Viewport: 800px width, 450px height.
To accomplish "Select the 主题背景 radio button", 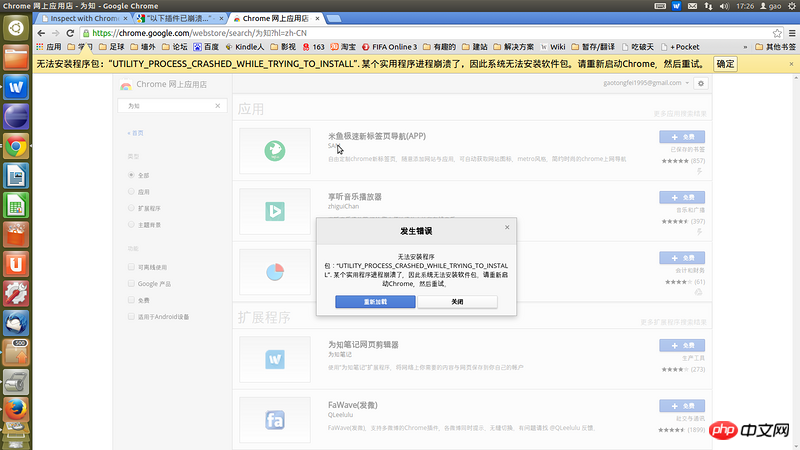I will coord(131,224).
